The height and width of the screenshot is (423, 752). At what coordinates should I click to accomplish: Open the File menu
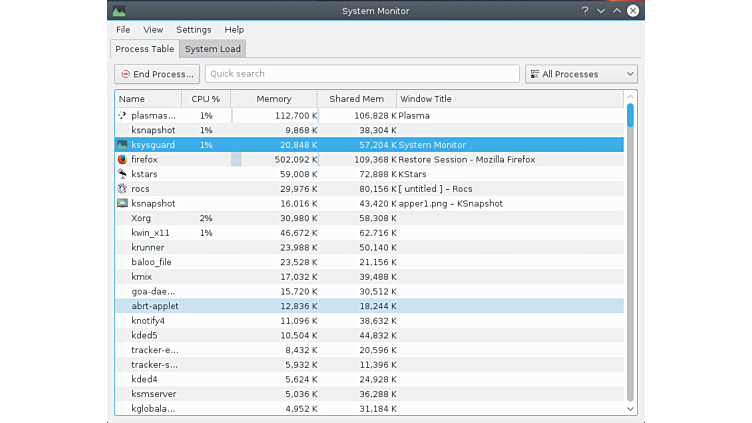tap(123, 30)
